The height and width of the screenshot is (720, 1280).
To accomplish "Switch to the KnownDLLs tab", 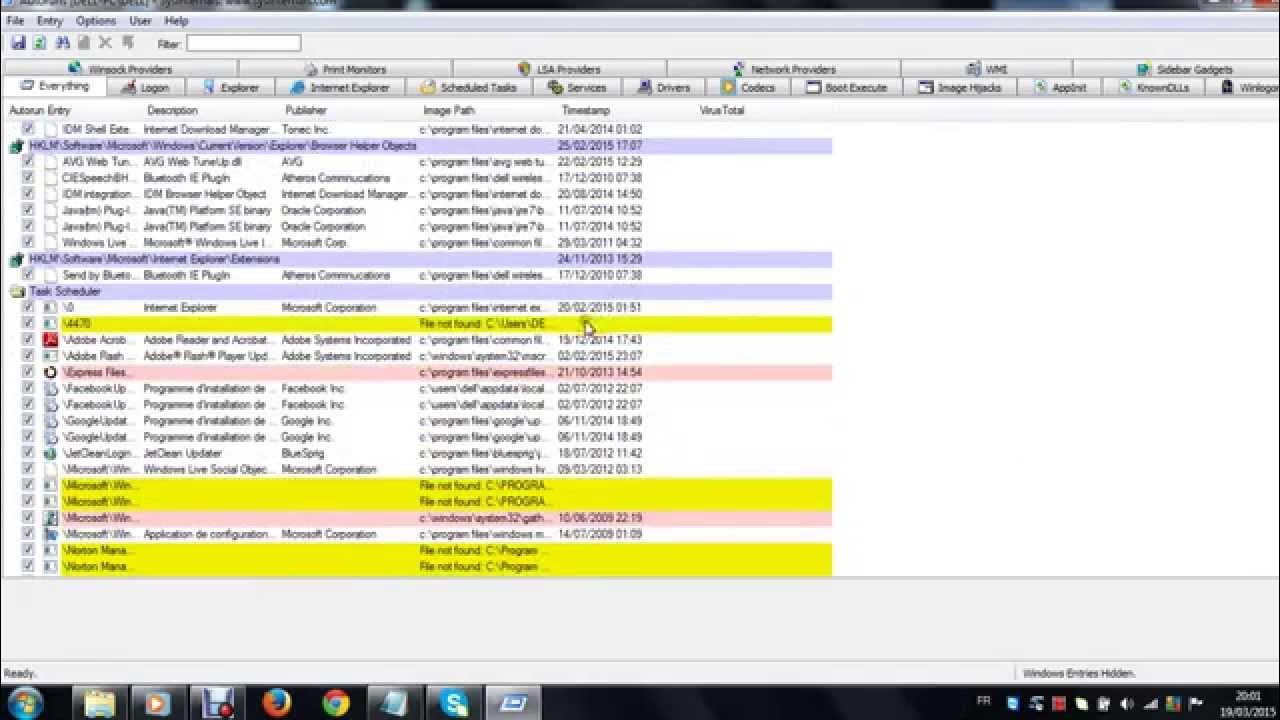I will click(1153, 88).
